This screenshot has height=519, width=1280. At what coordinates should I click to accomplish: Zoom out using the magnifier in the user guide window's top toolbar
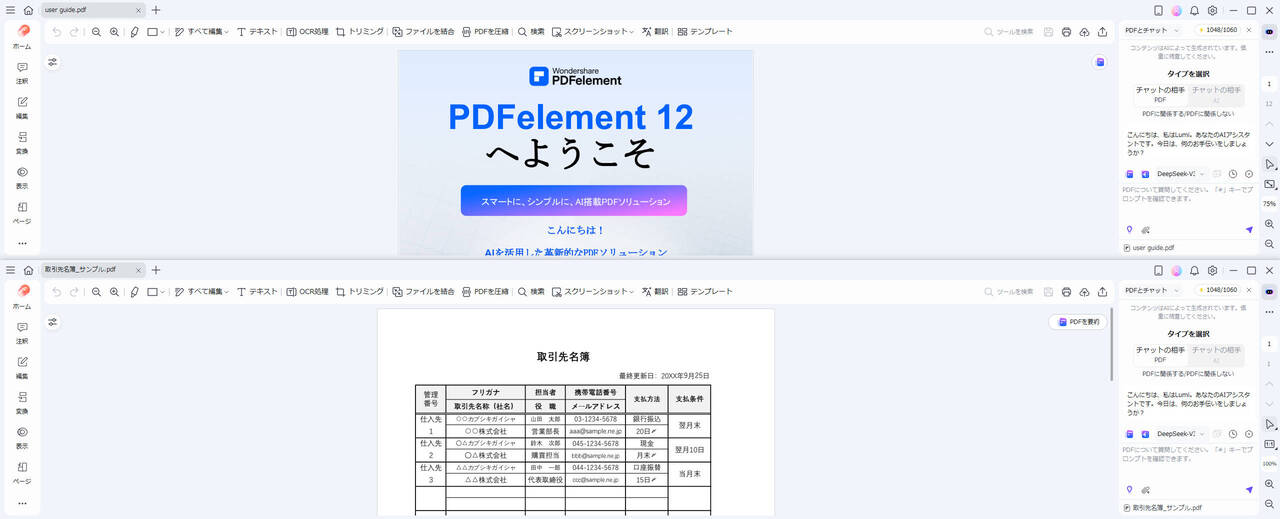pyautogui.click(x=96, y=32)
